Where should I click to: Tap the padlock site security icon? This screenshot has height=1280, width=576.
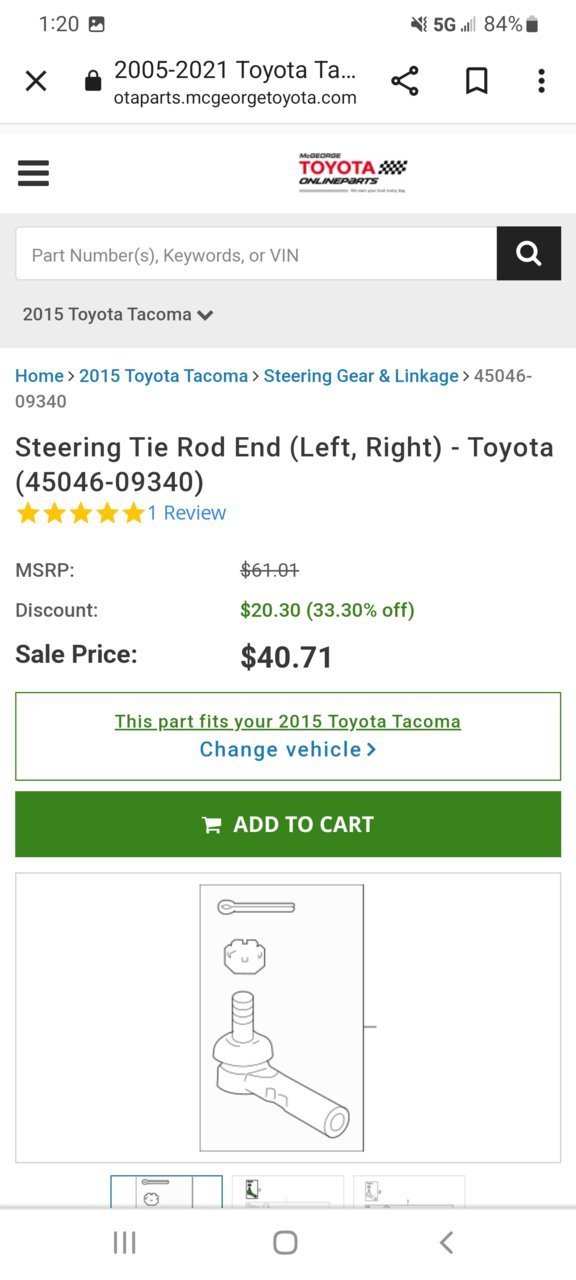(x=93, y=82)
